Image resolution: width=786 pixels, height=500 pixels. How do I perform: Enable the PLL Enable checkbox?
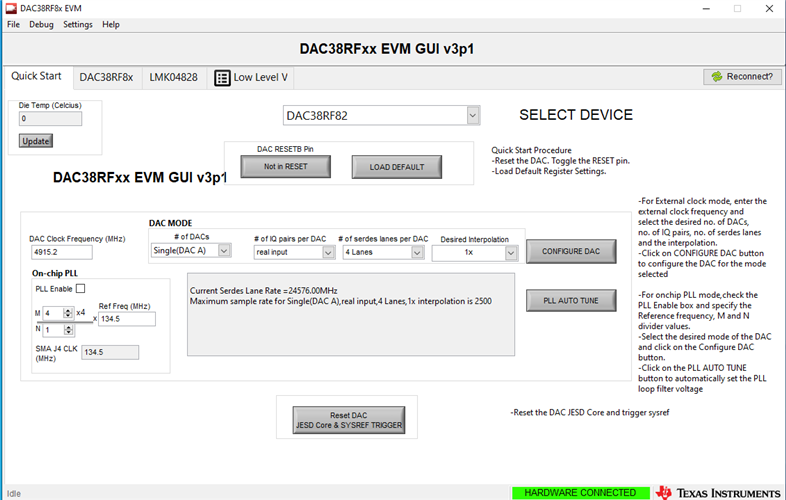click(x=80, y=288)
